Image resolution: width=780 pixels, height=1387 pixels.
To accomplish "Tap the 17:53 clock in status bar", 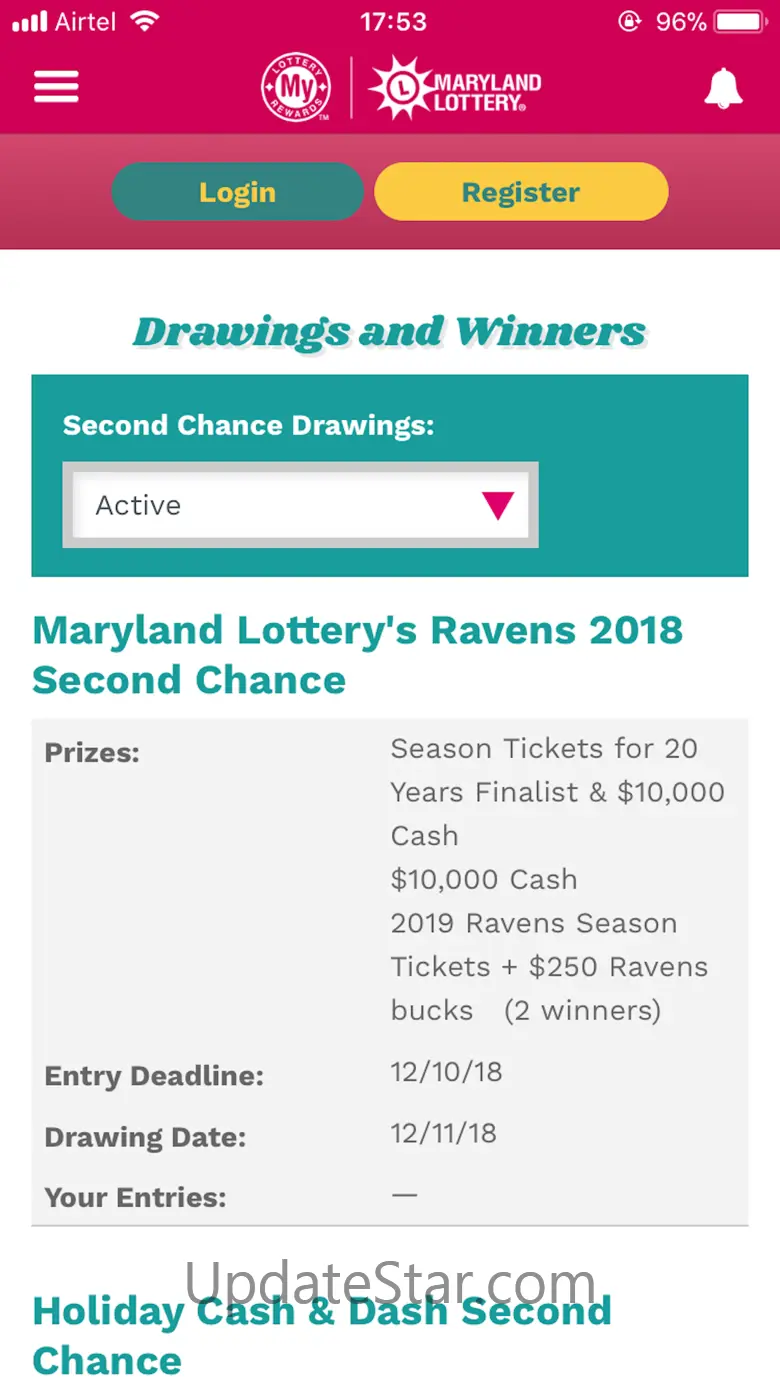I will (393, 21).
